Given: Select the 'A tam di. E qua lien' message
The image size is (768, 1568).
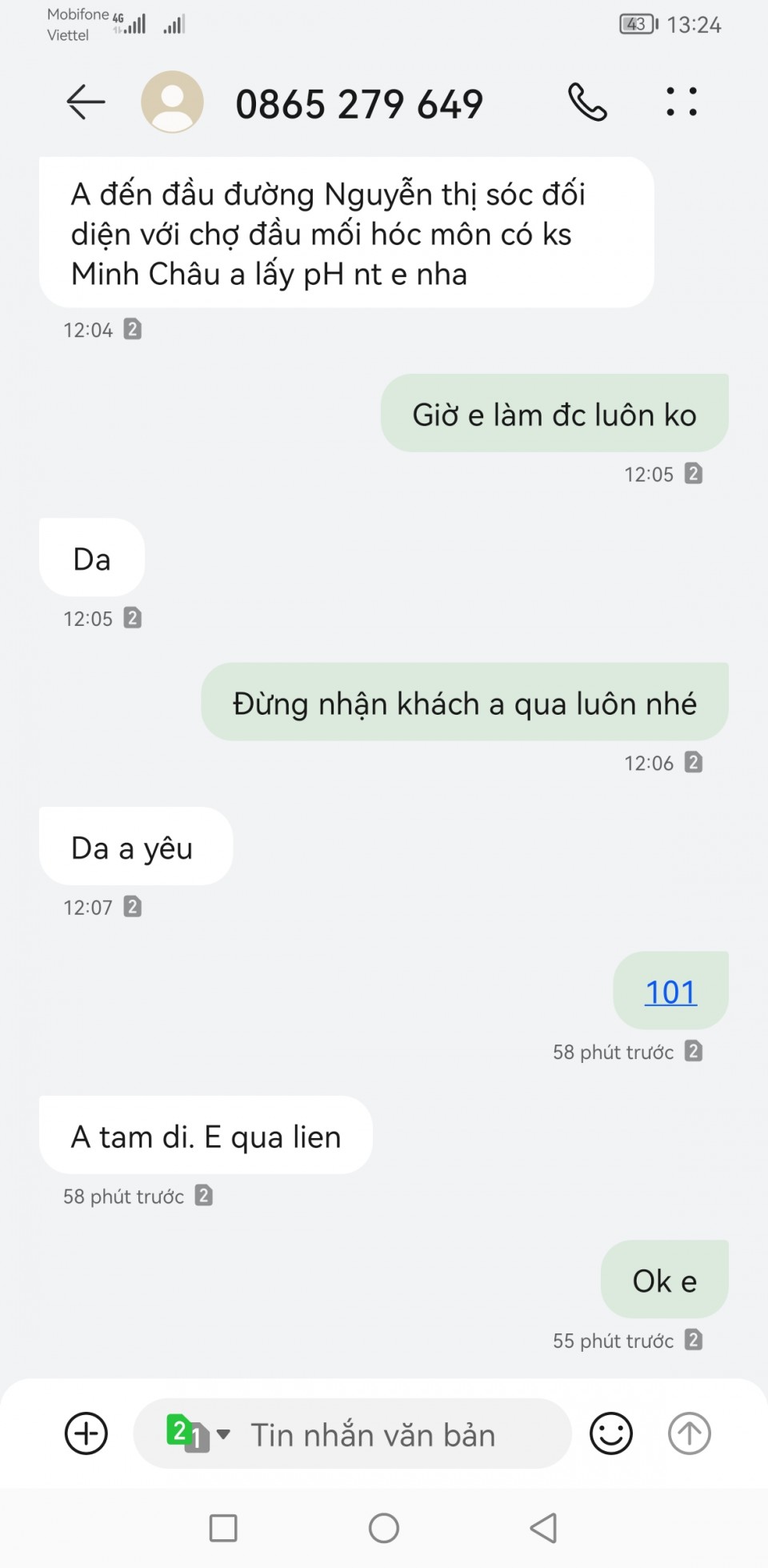Looking at the screenshot, I should 206,1136.
